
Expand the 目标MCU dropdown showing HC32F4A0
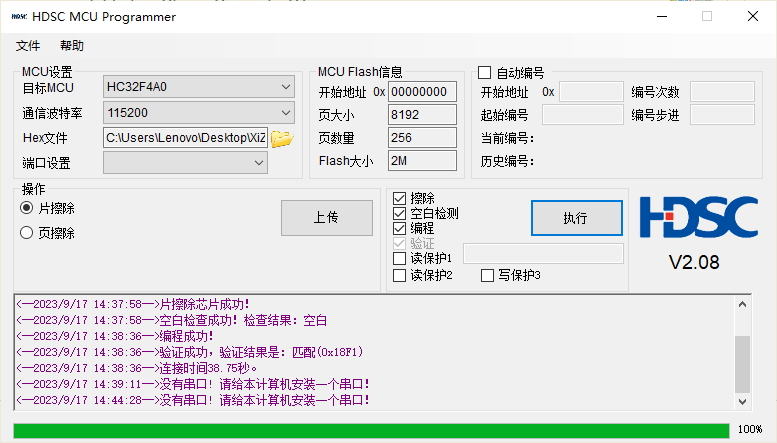[x=199, y=87]
